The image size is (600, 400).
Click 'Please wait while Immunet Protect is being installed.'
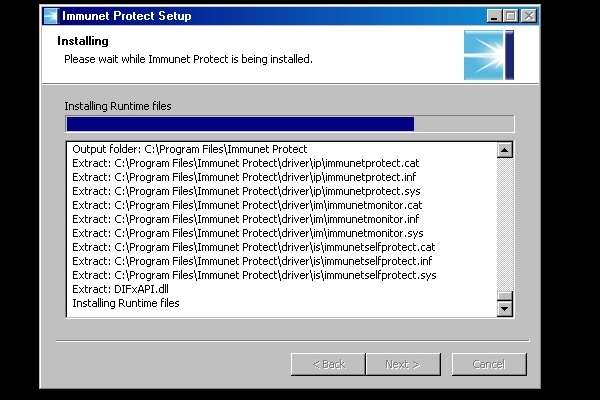(188, 59)
